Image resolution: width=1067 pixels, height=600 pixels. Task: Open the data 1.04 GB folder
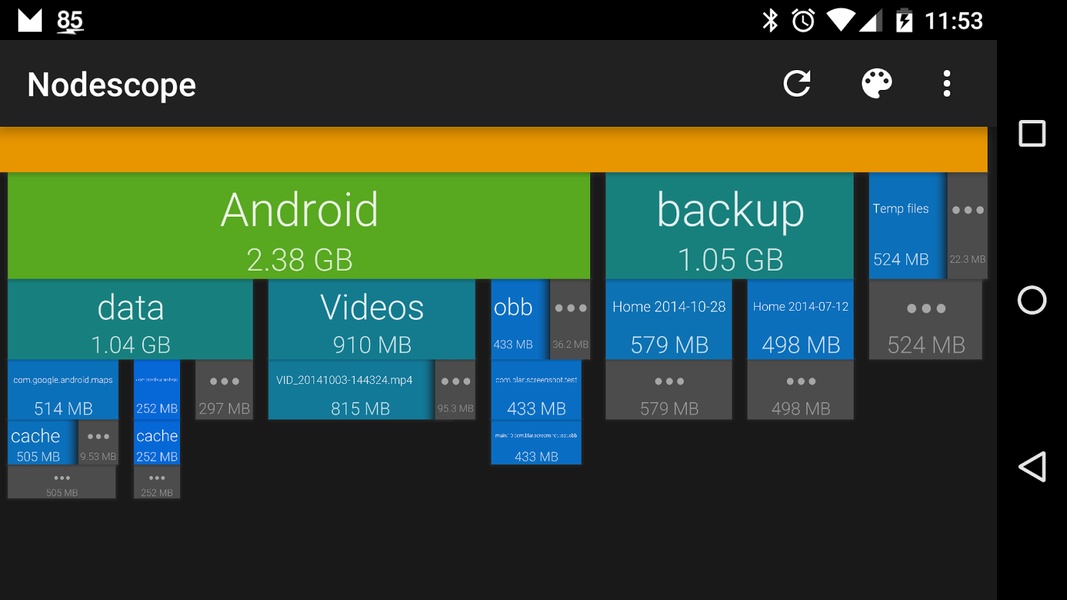pos(130,319)
